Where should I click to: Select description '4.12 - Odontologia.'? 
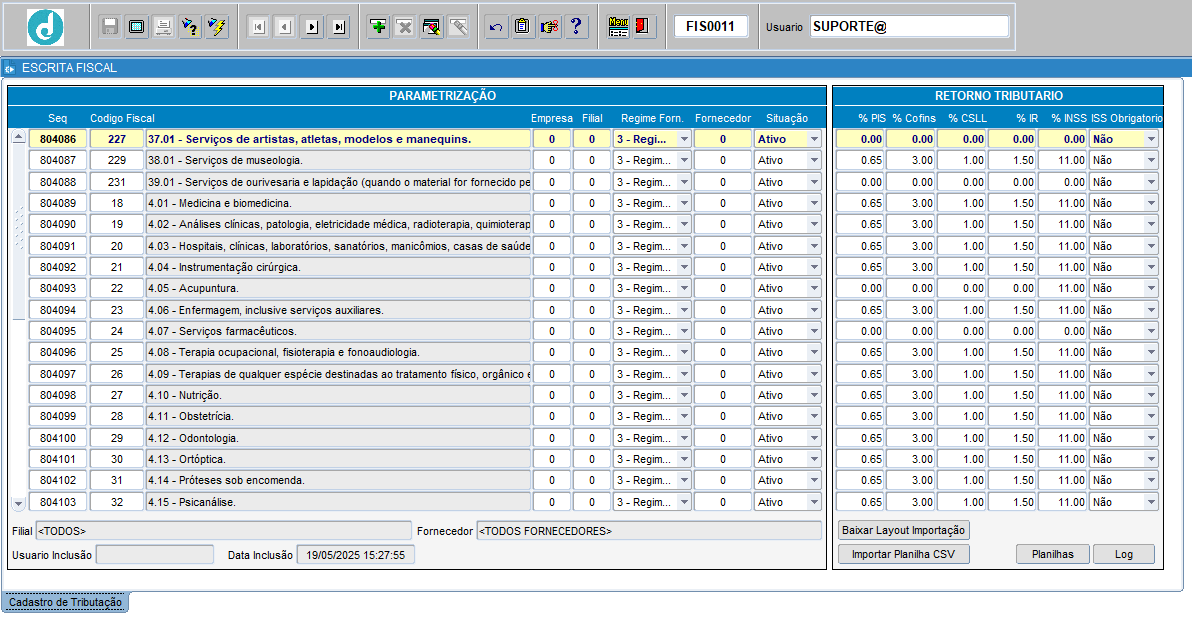pyautogui.click(x=338, y=438)
